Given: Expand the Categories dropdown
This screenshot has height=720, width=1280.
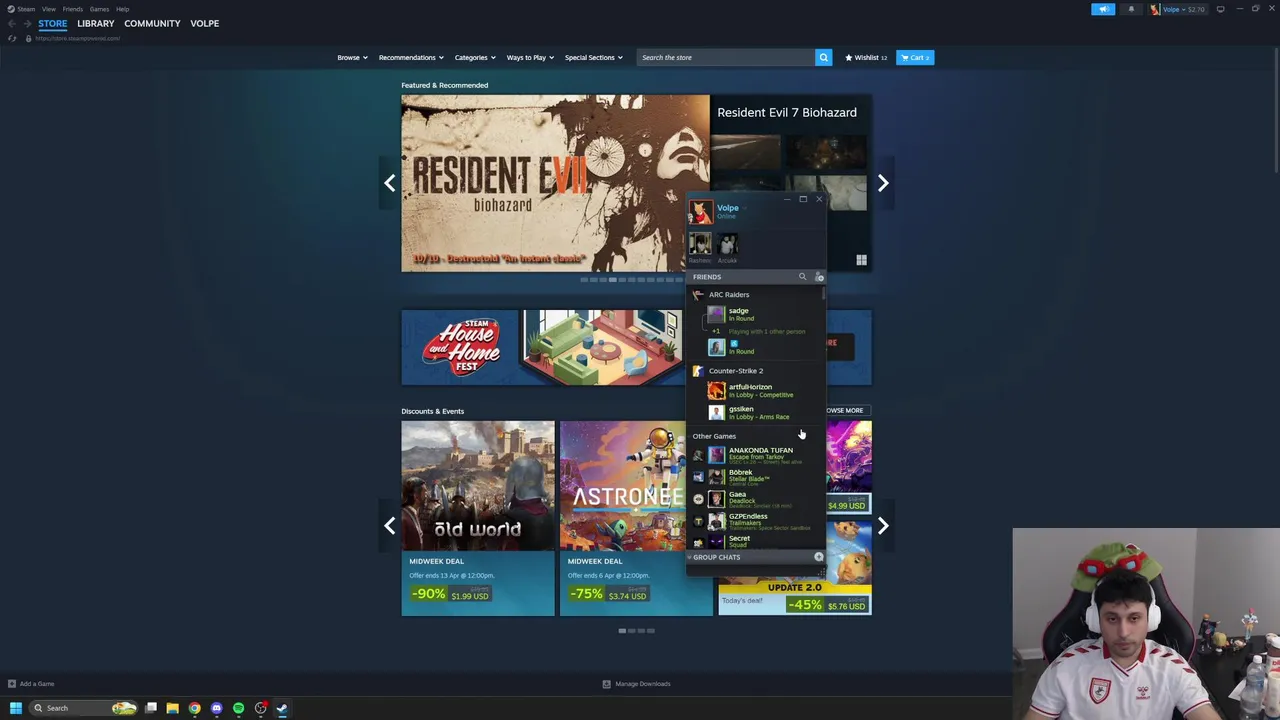Looking at the screenshot, I should (475, 57).
